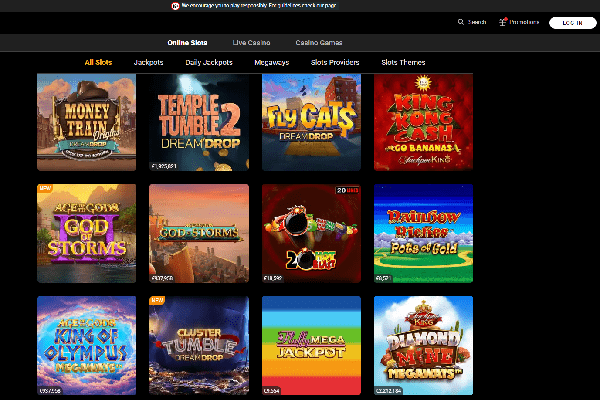This screenshot has width=600, height=400.
Task: Click the search magnifier icon
Action: click(x=461, y=22)
